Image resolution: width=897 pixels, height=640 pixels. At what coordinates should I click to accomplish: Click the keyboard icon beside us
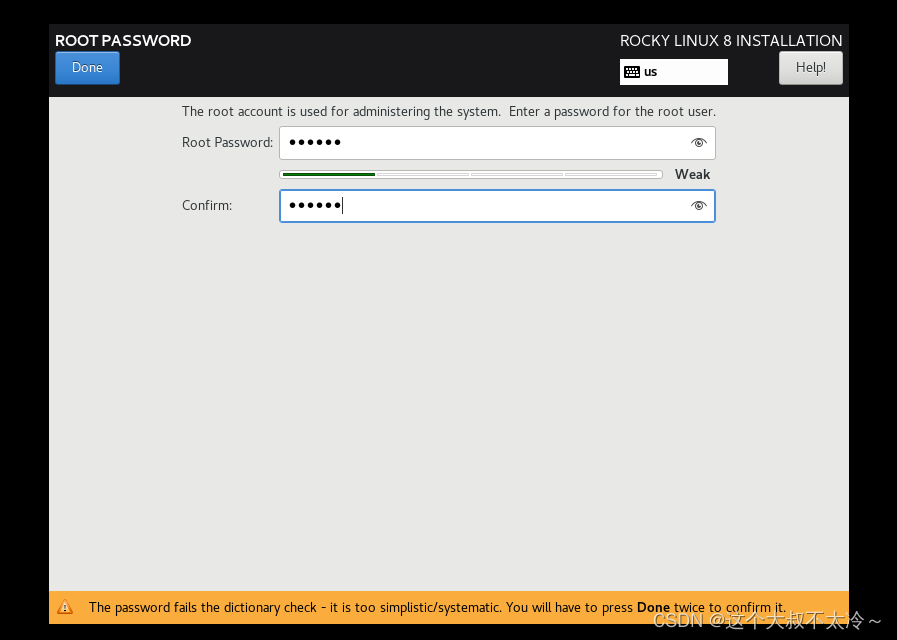tap(632, 72)
